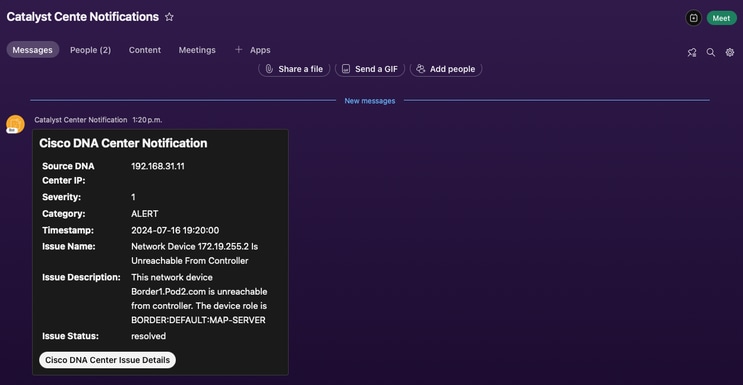Click the message time 1:20 p.m.
The image size is (743, 385).
pyautogui.click(x=147, y=120)
